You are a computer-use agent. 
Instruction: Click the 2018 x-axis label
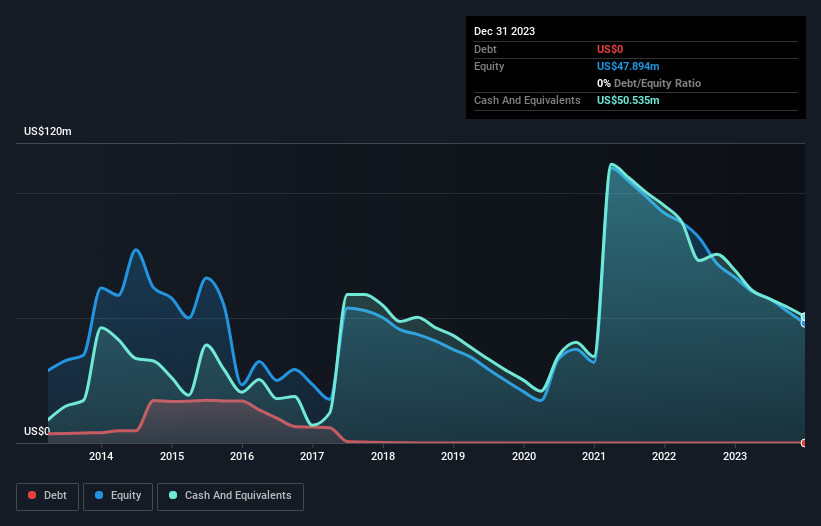(x=383, y=456)
